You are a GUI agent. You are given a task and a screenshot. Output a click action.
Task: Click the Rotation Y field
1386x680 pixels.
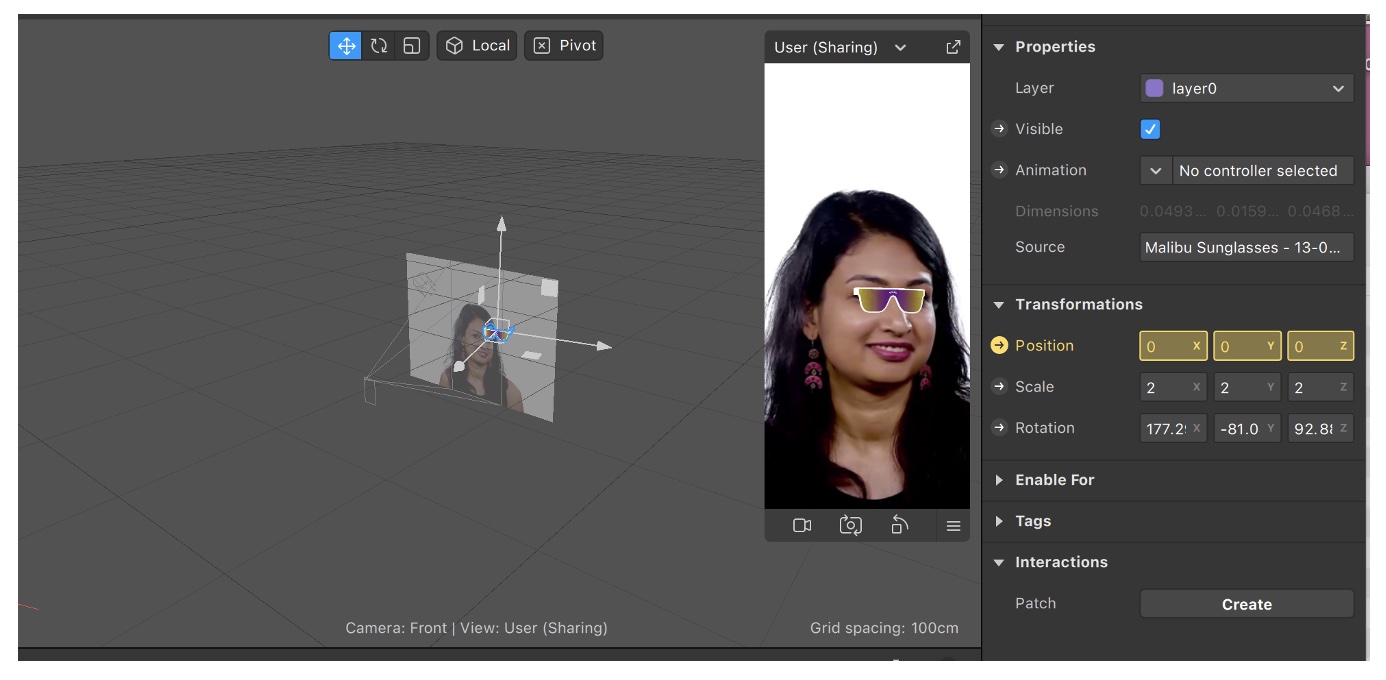(1247, 428)
